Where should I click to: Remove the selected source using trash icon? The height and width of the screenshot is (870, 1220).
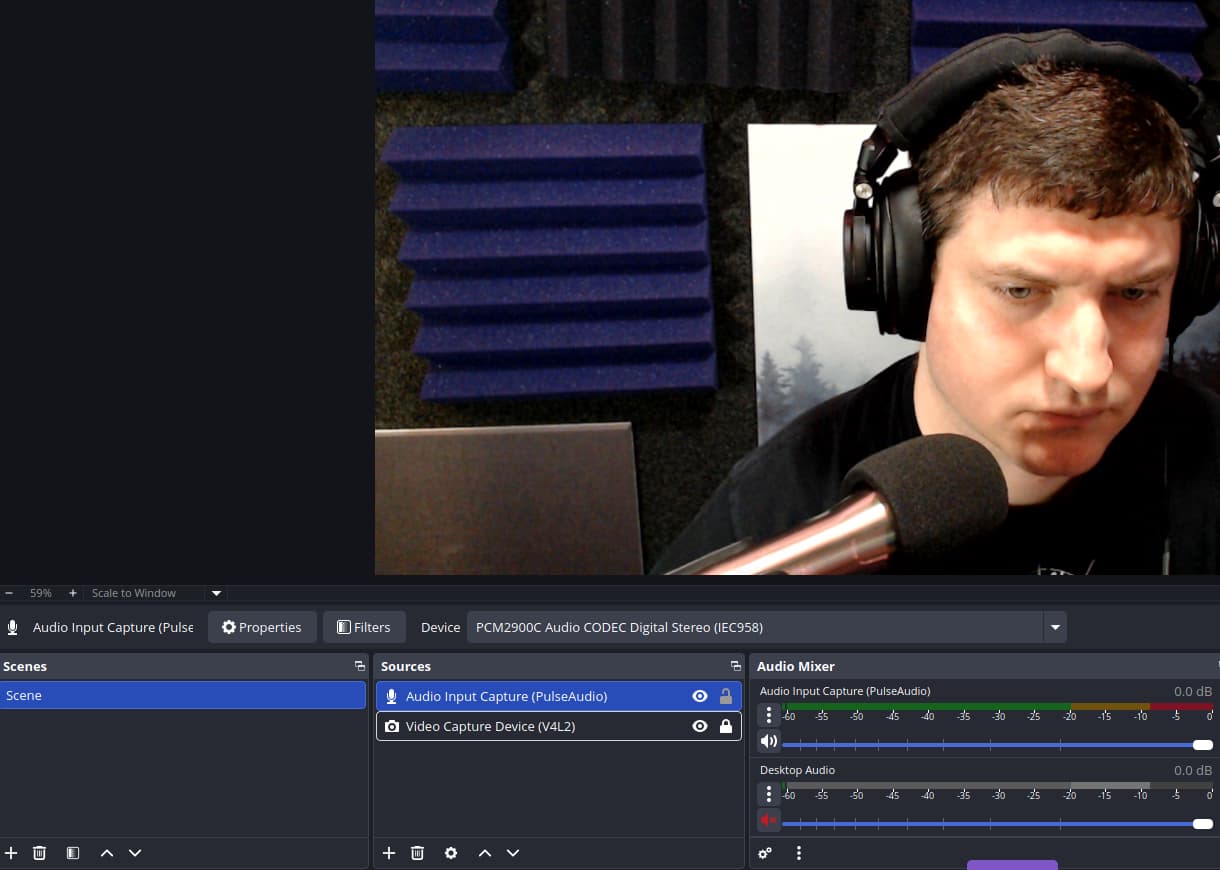tap(418, 853)
